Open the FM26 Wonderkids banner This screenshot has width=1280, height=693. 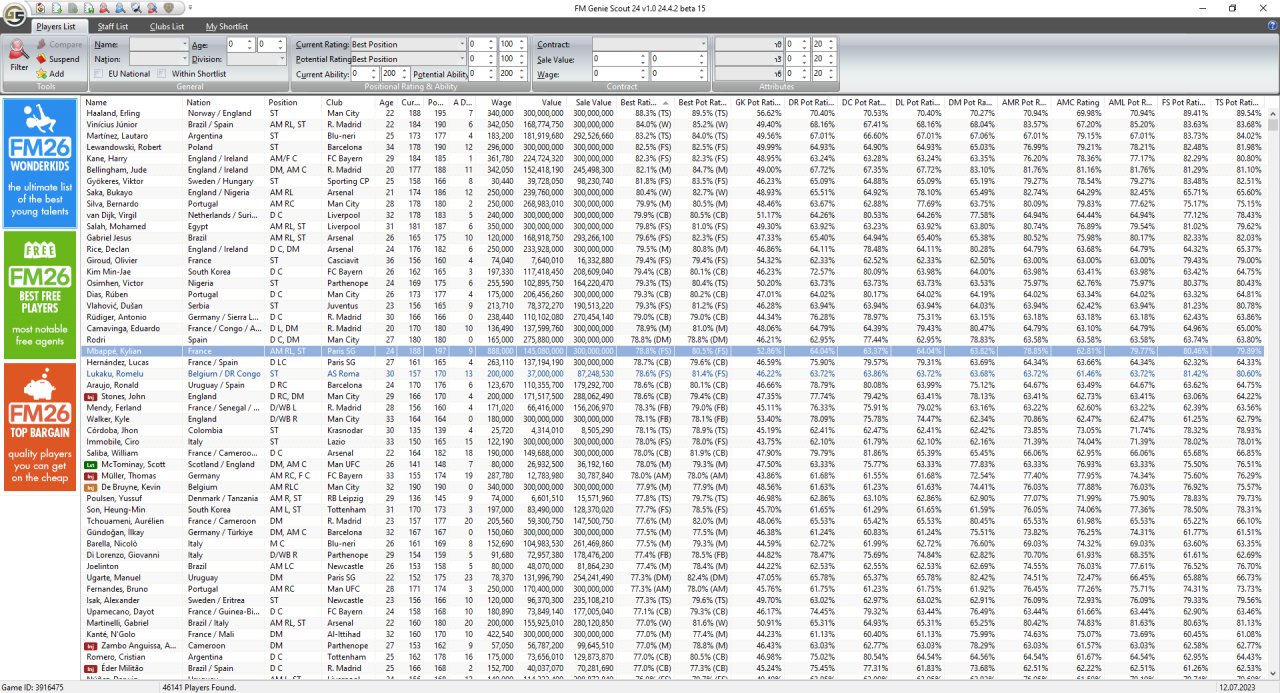tap(40, 161)
